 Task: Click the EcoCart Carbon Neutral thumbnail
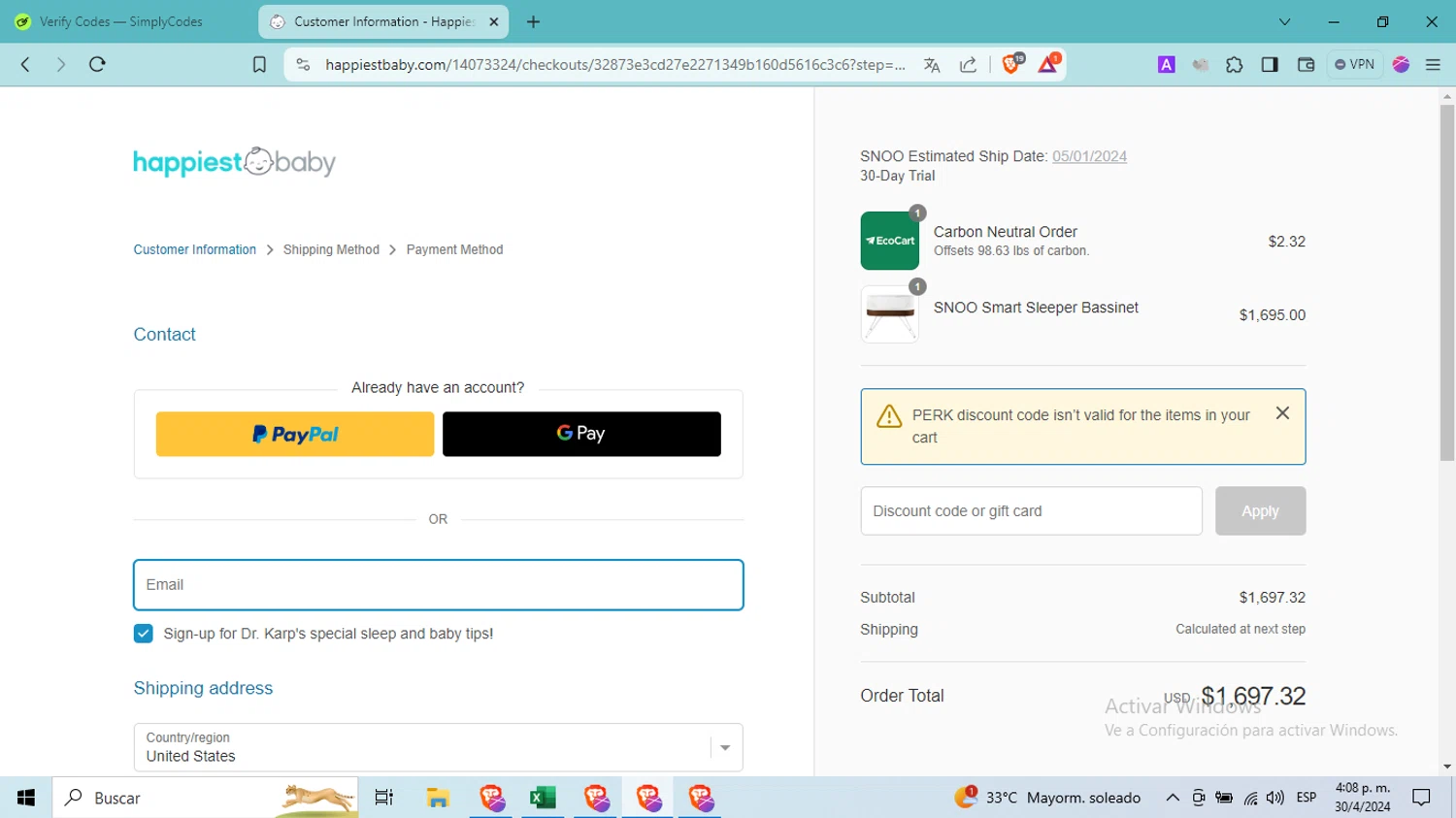click(890, 241)
